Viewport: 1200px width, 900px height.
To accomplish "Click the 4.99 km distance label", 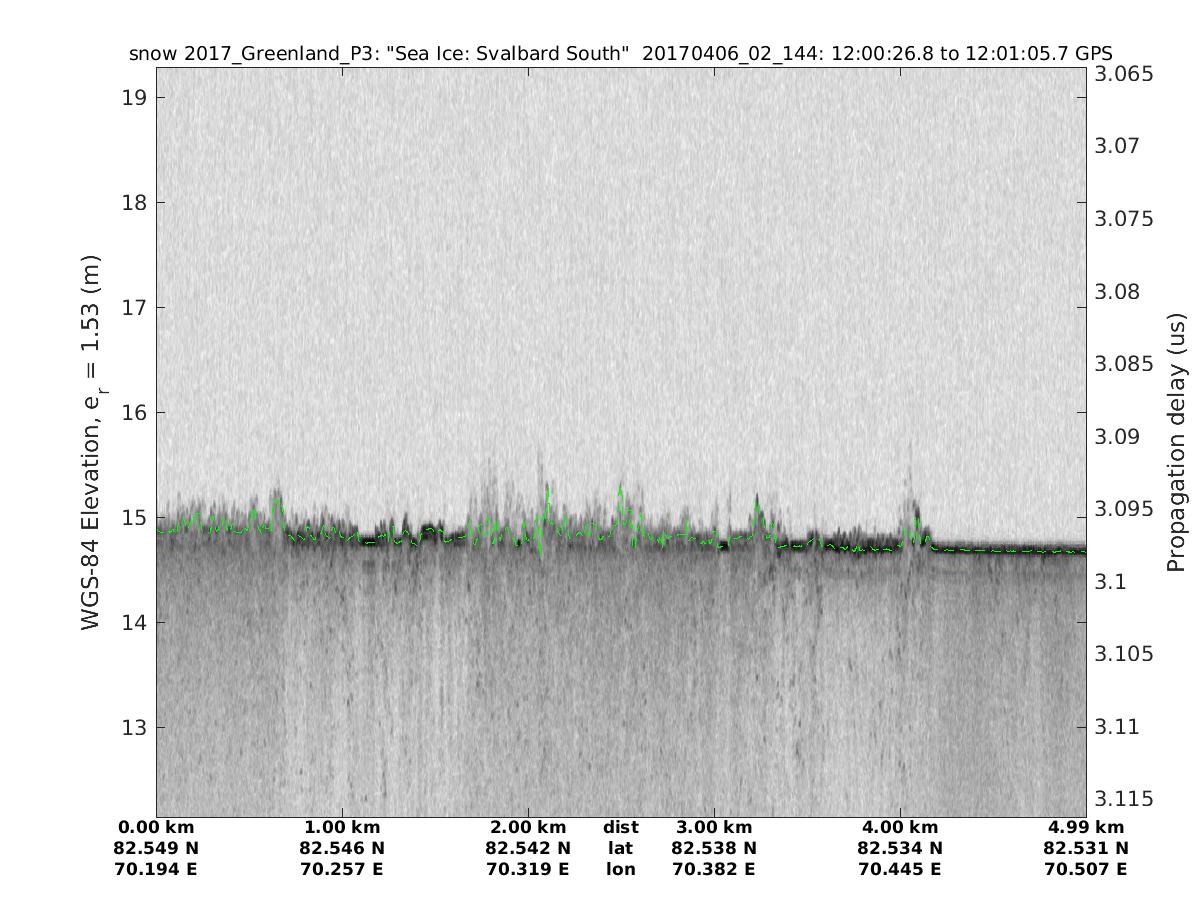I will 1086,828.
